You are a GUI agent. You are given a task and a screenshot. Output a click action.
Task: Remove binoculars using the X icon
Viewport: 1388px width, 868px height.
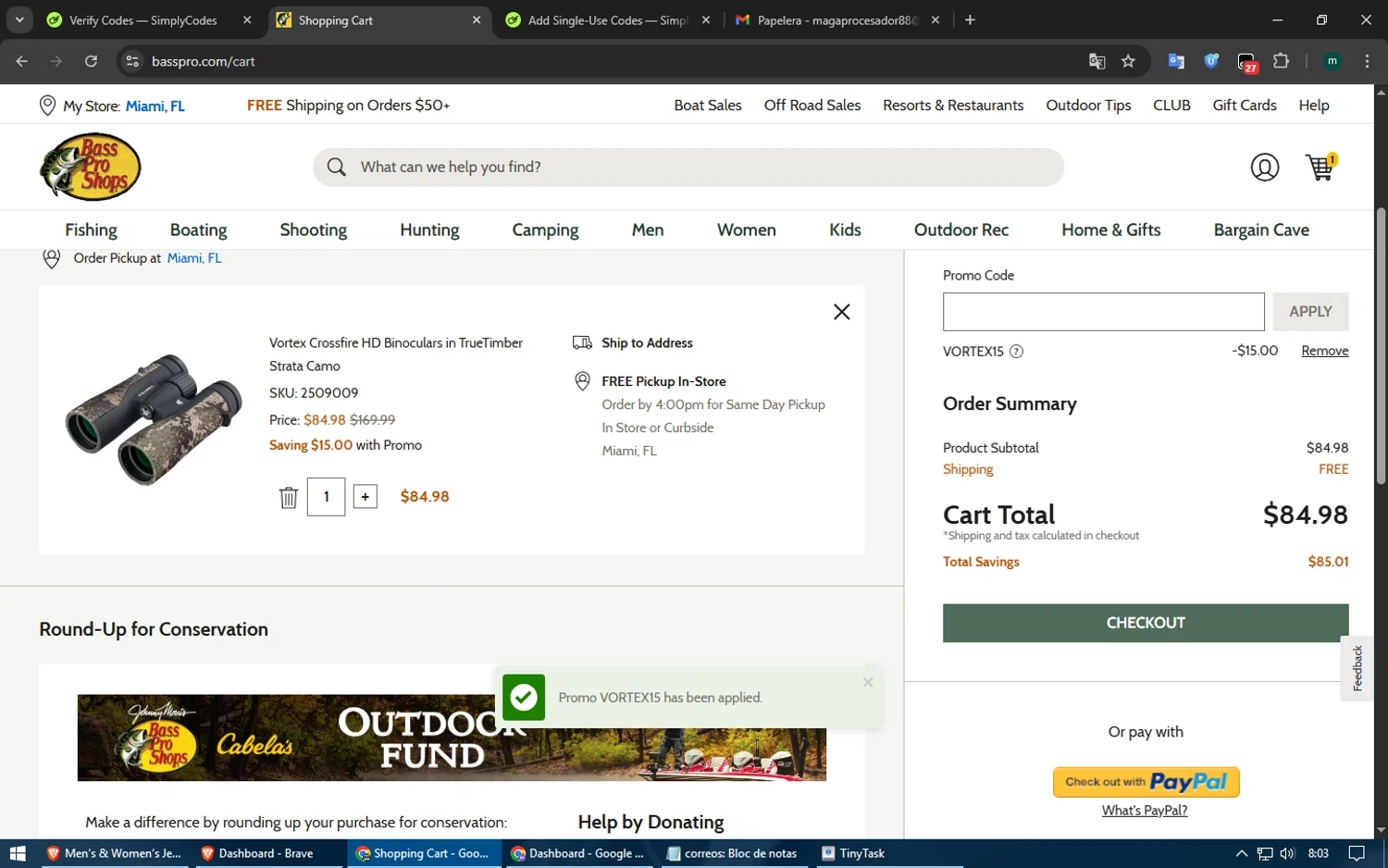(841, 312)
